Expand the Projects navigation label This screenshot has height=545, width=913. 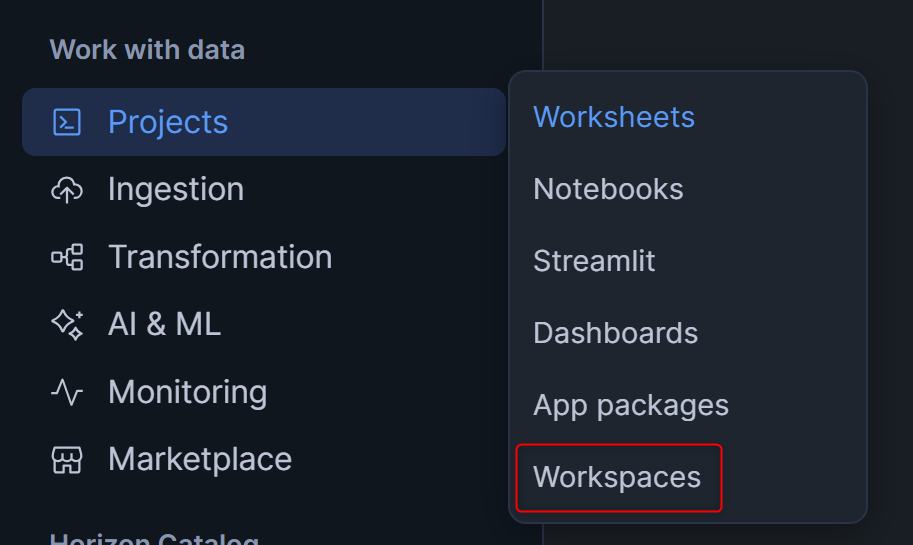(x=168, y=122)
